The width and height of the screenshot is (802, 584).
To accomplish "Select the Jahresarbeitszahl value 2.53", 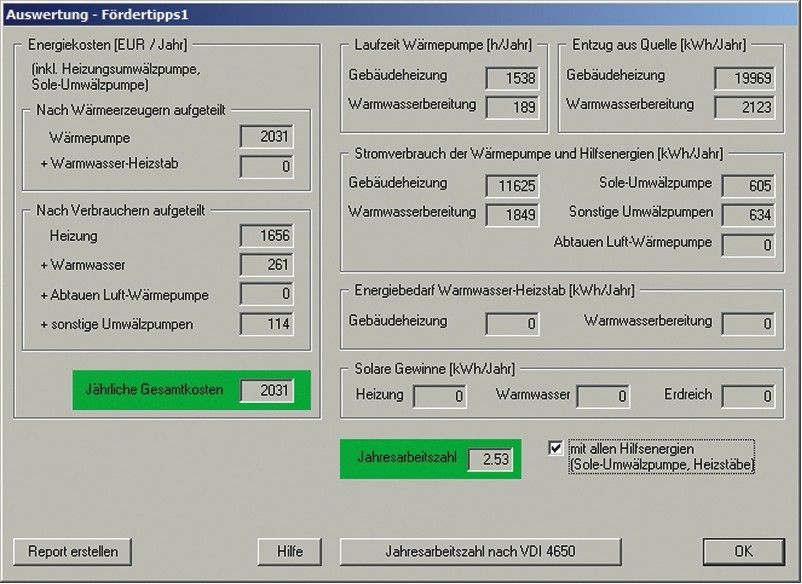I will [x=490, y=459].
